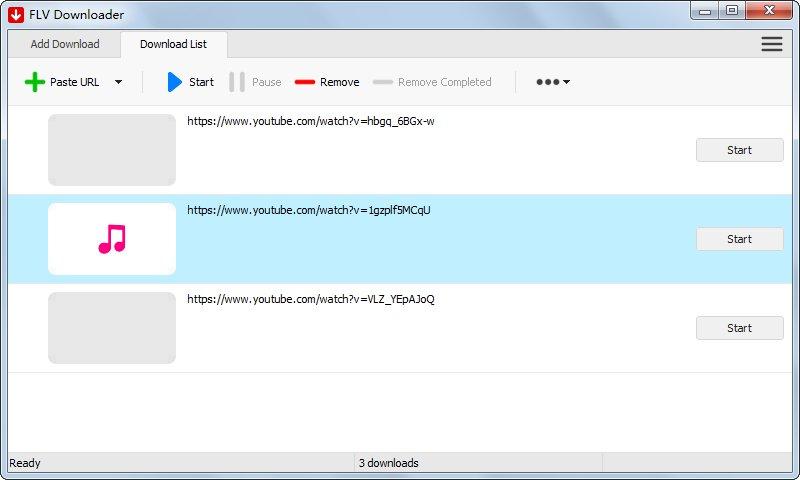Open the hamburger menu icon

click(772, 44)
